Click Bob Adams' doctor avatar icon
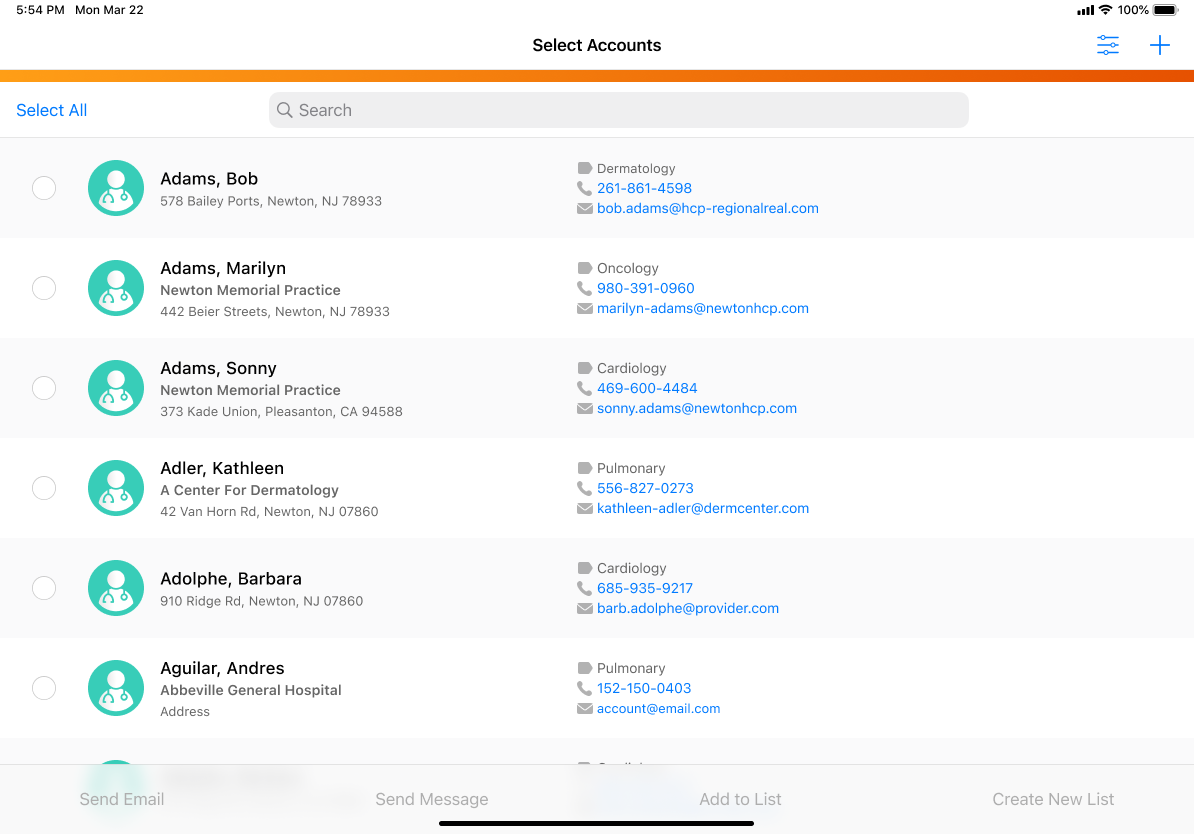This screenshot has width=1194, height=834. click(116, 188)
